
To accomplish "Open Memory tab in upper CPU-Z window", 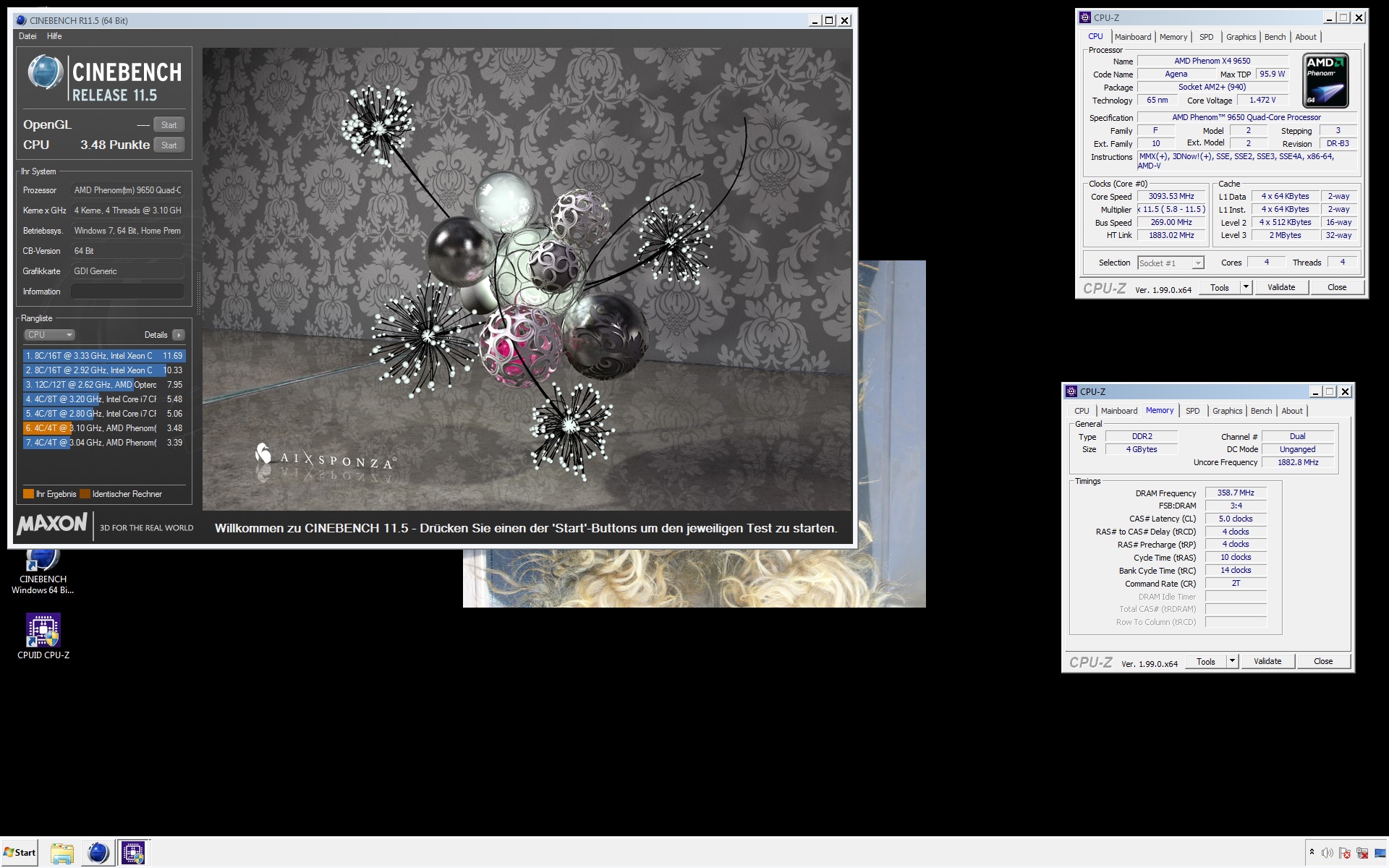I will pyautogui.click(x=1173, y=37).
